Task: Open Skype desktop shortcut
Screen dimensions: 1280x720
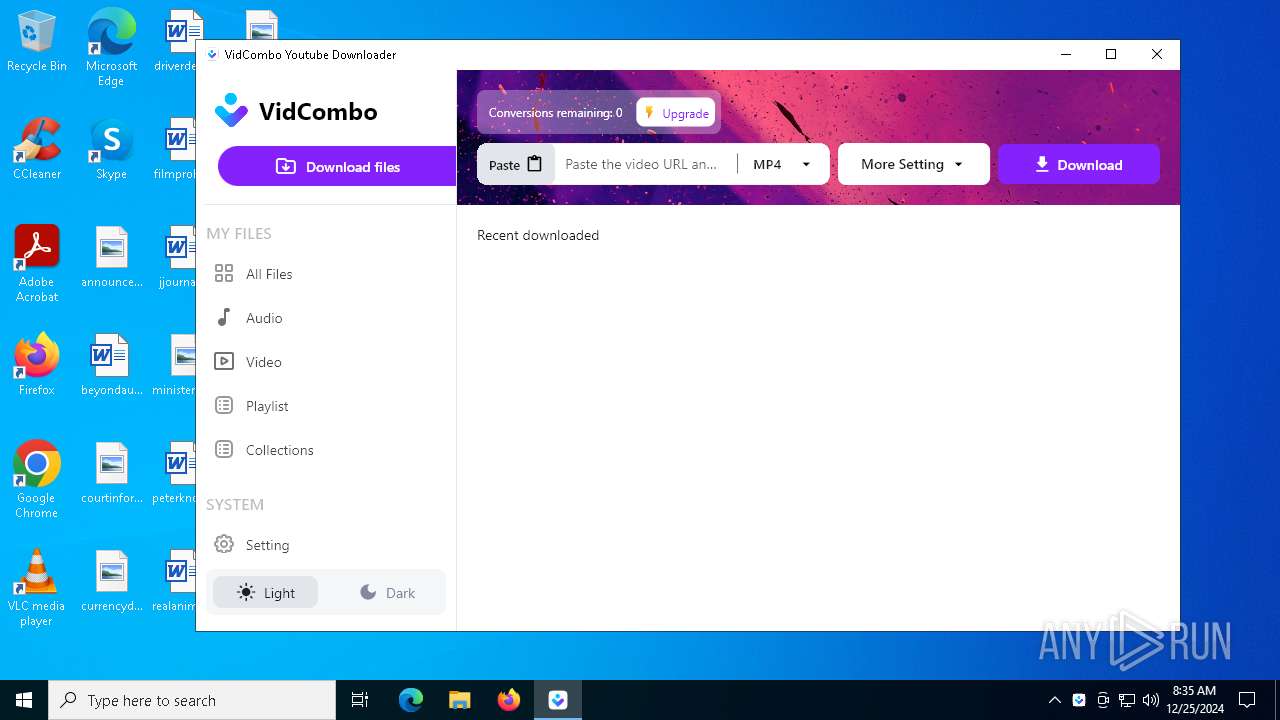Action: pos(111,150)
